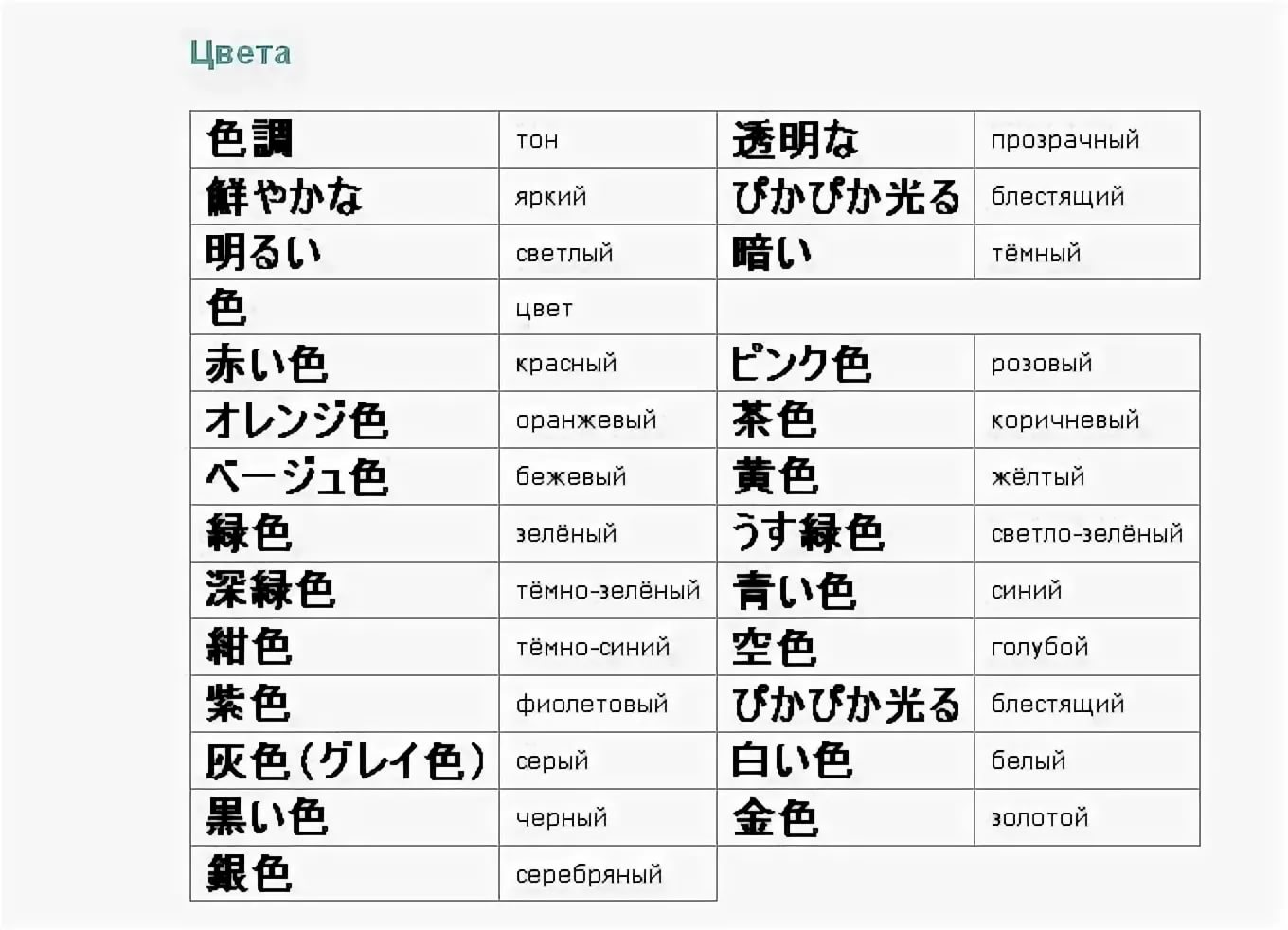Click the word серебряный
Viewport: 1288px width, 930px height.
click(x=589, y=875)
